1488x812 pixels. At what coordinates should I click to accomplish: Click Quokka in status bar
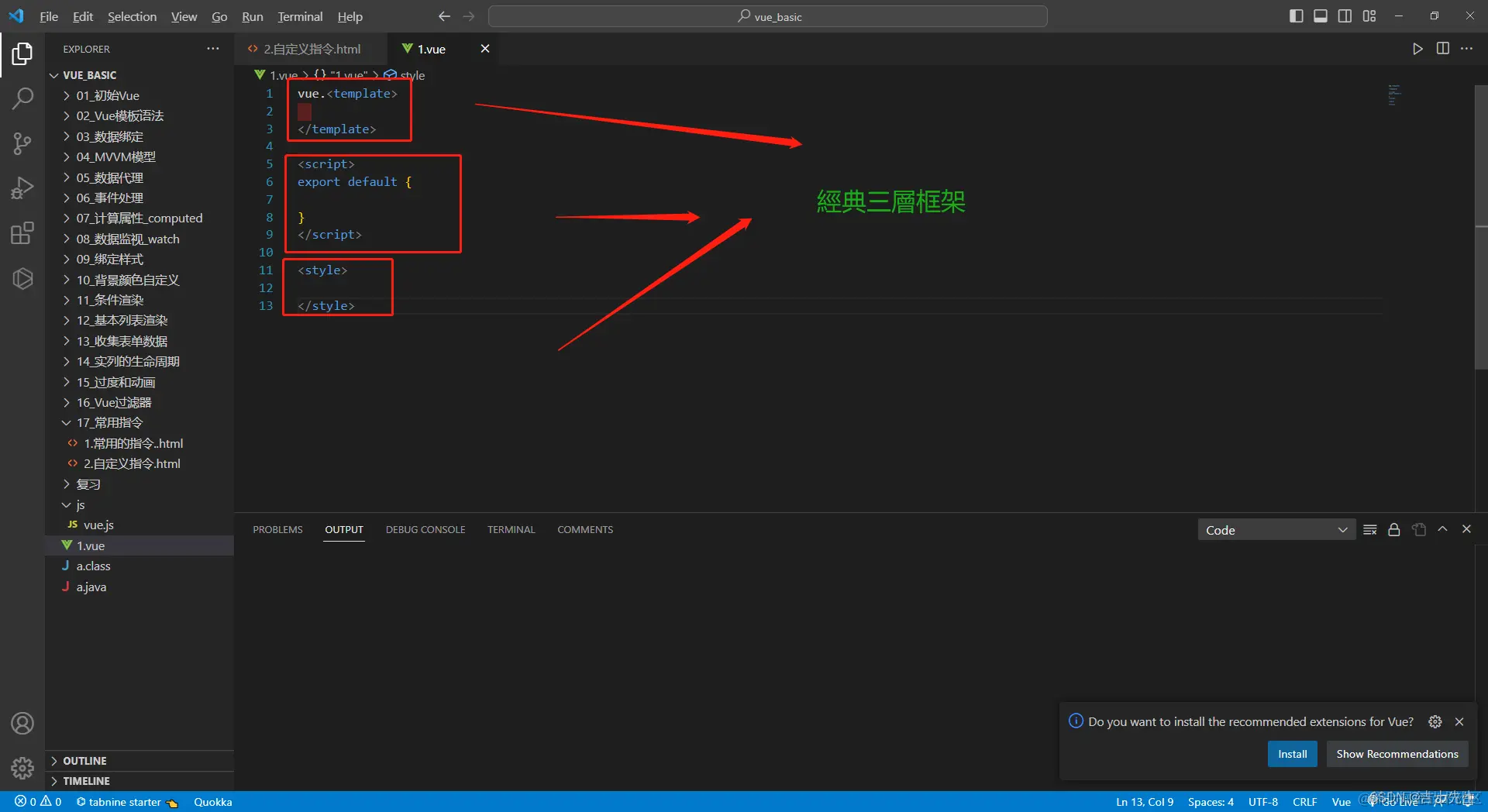(x=213, y=802)
